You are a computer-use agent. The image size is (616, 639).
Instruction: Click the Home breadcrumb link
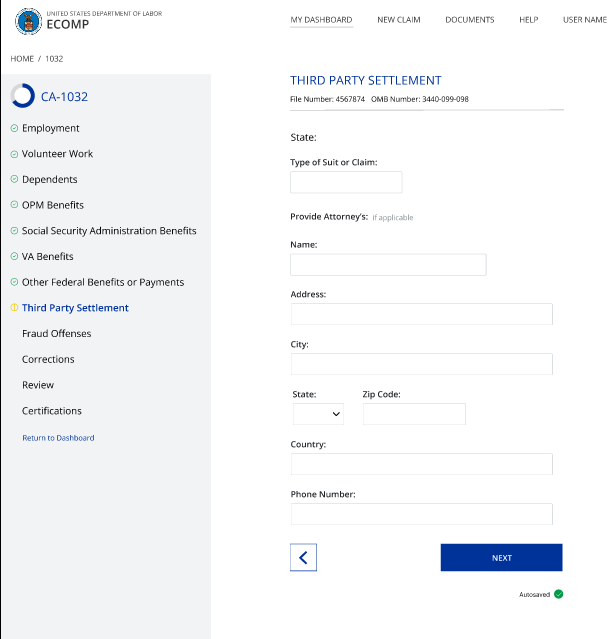(22, 59)
